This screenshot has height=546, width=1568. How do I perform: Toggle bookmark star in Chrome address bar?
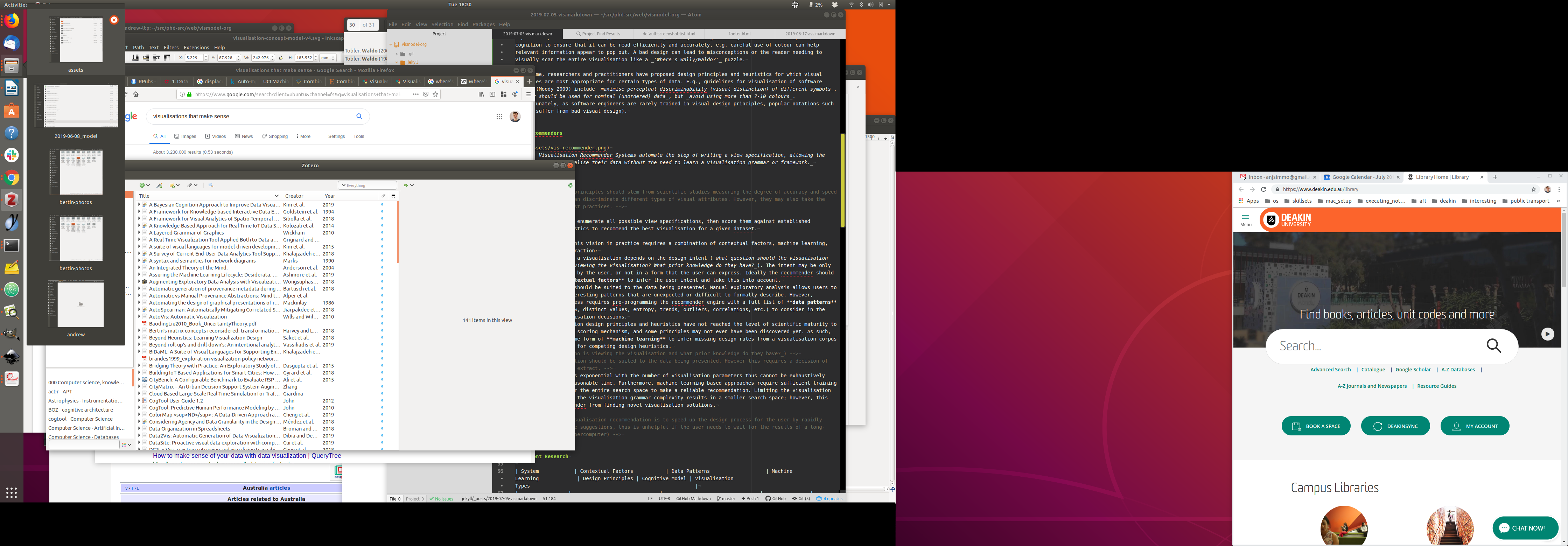pyautogui.click(x=1534, y=189)
